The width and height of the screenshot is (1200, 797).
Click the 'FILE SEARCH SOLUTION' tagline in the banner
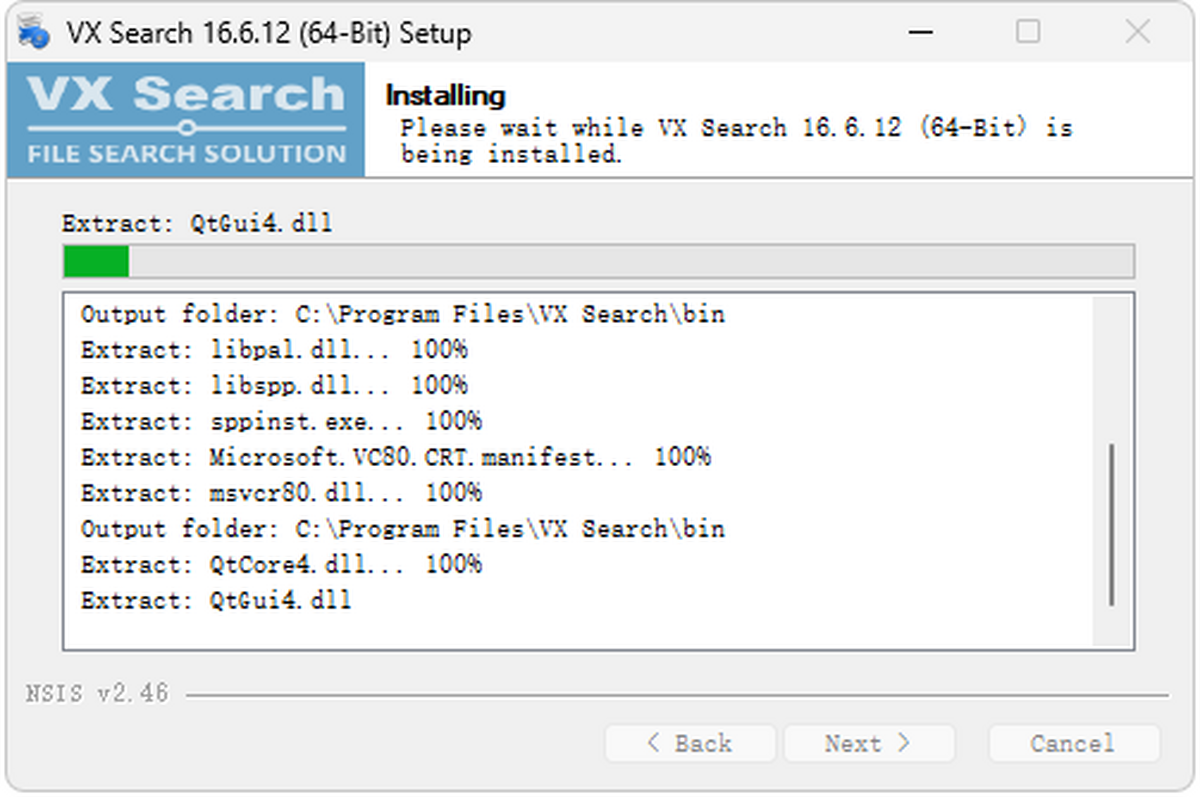coord(185,153)
